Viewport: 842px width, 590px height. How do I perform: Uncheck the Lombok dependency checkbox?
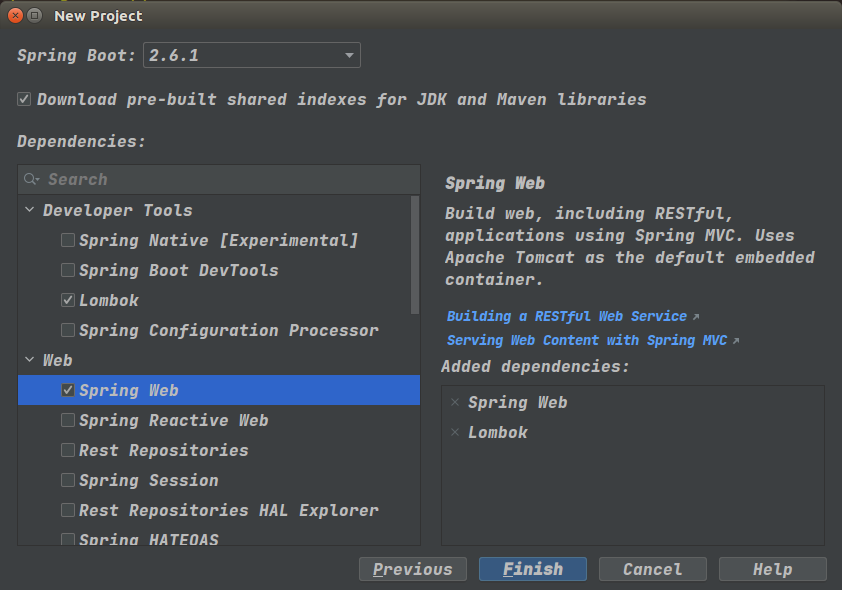[68, 300]
